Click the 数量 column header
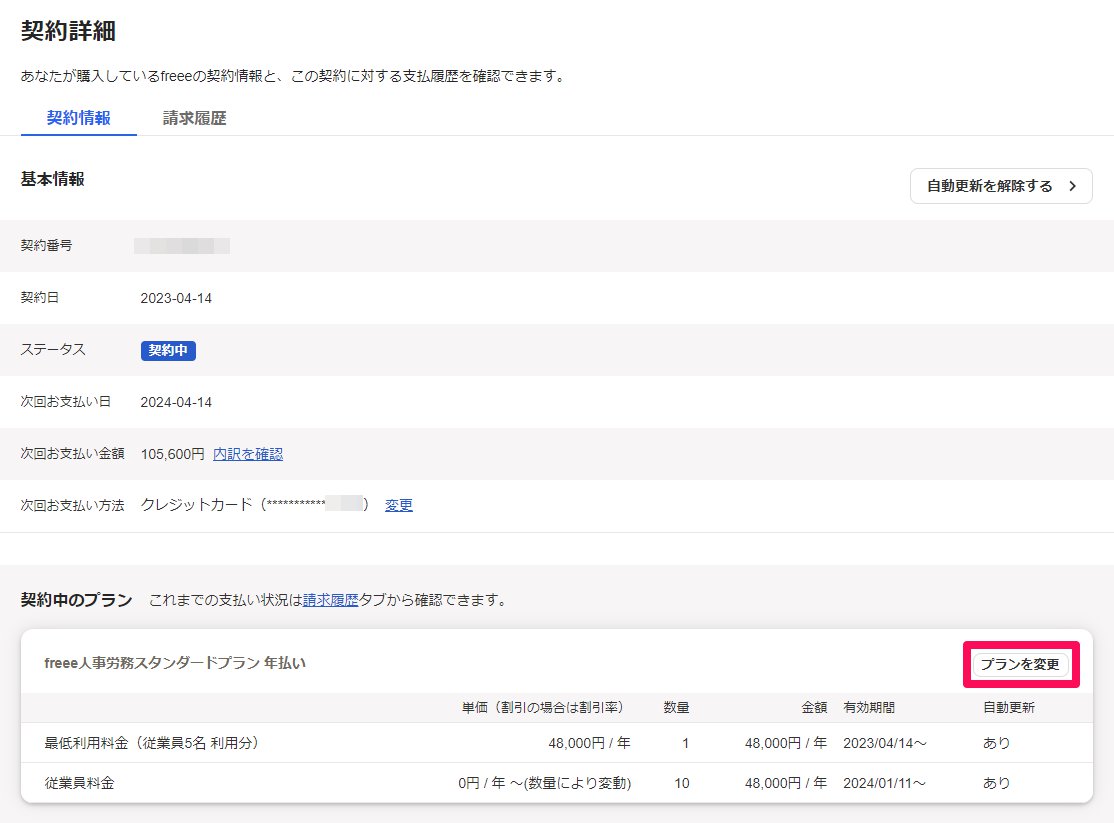Viewport: 1114px width, 823px height. (x=676, y=708)
